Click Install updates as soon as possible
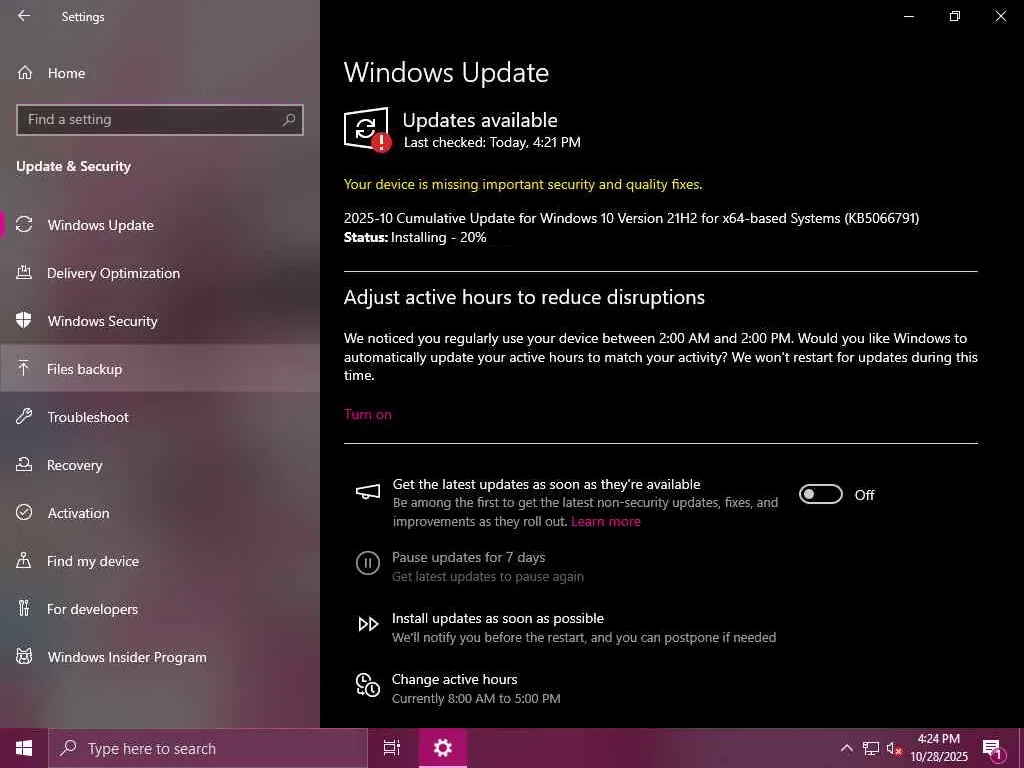Image resolution: width=1024 pixels, height=768 pixels. click(498, 618)
